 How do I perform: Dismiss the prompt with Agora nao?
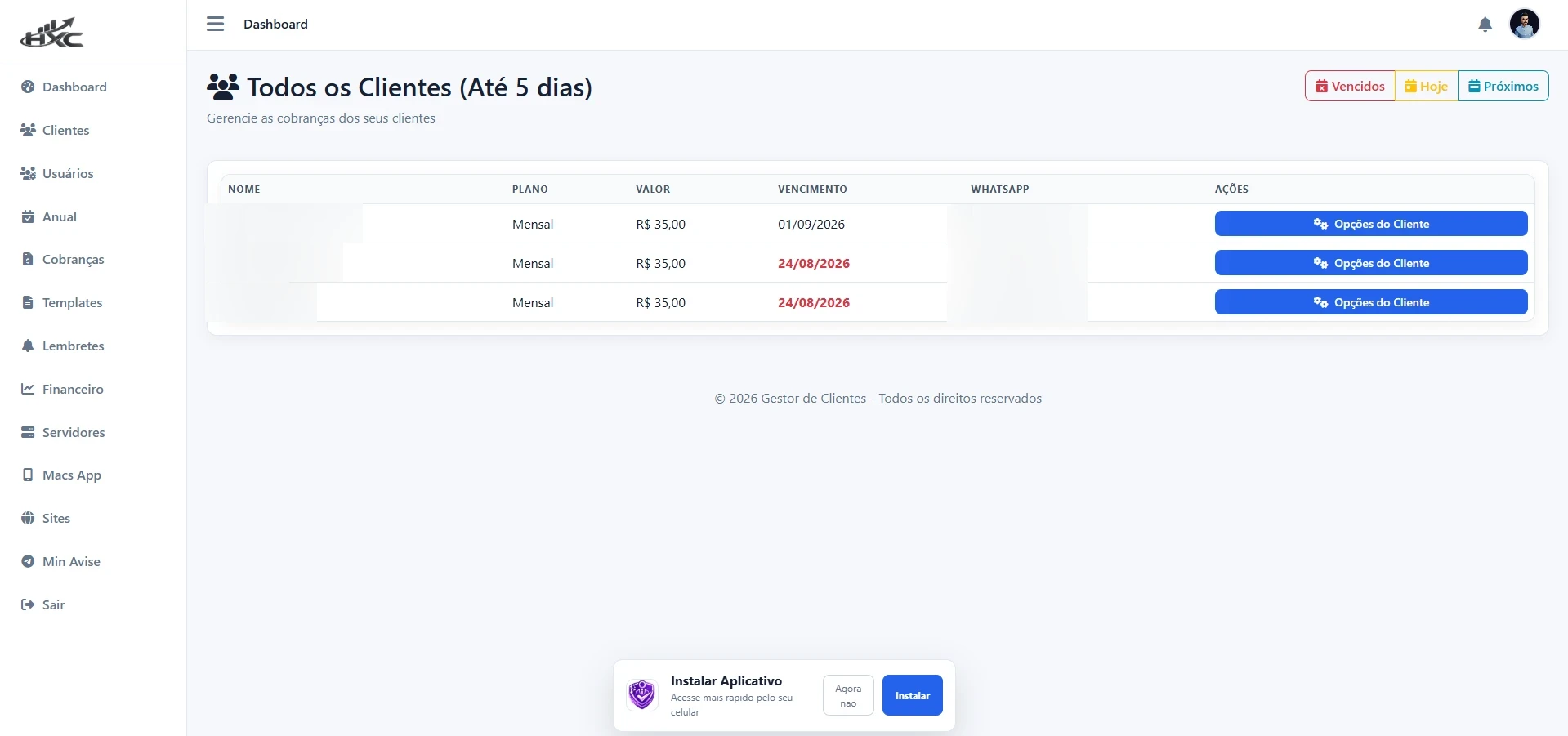click(848, 695)
